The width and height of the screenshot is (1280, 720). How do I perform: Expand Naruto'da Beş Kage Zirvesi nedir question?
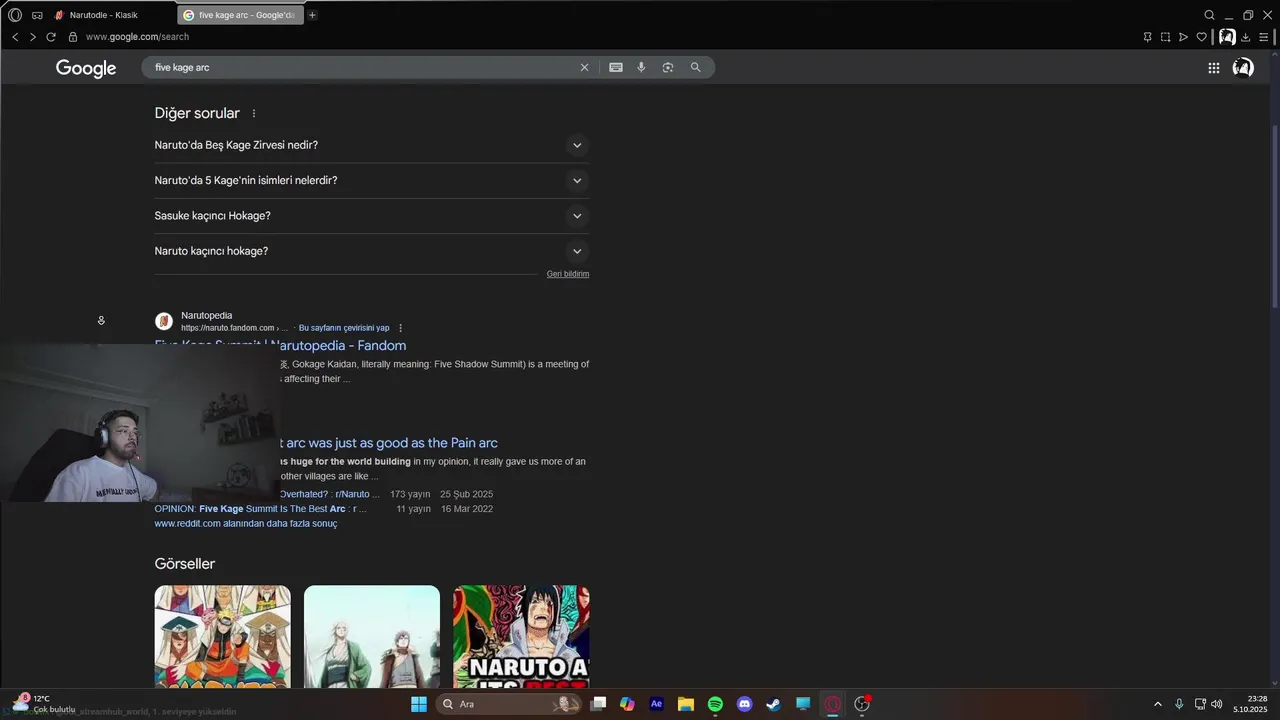[372, 145]
